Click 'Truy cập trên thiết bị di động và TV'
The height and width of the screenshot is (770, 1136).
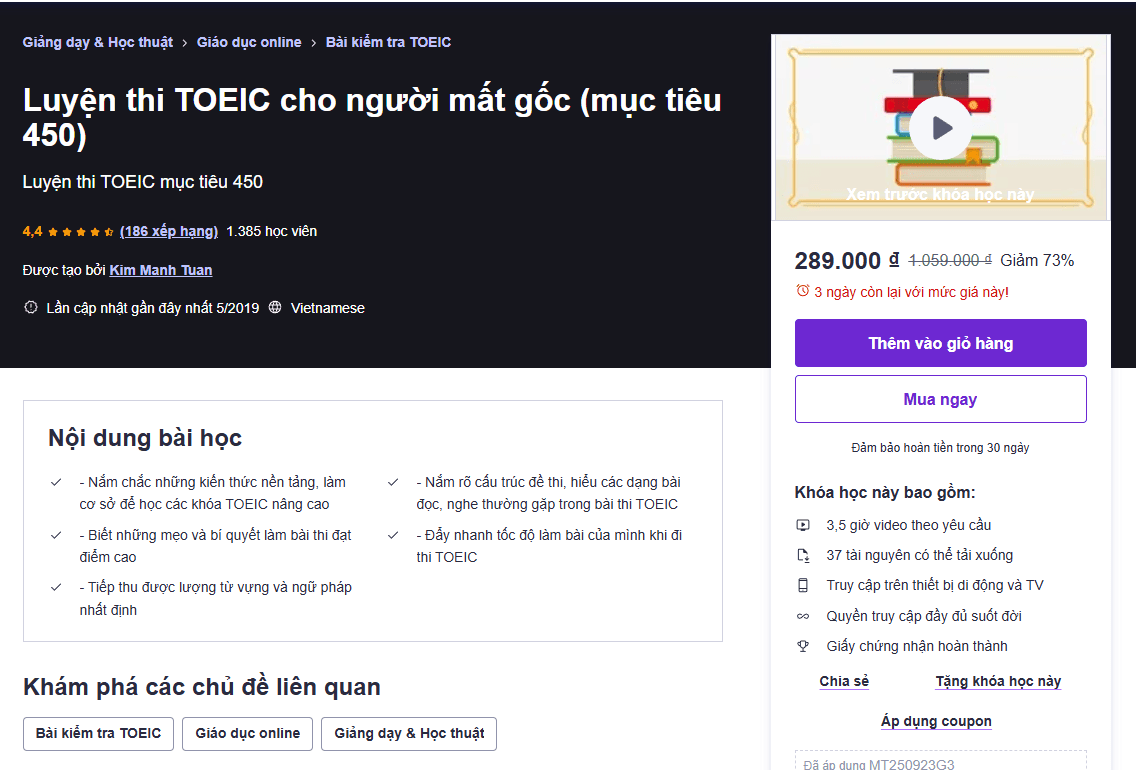(935, 585)
